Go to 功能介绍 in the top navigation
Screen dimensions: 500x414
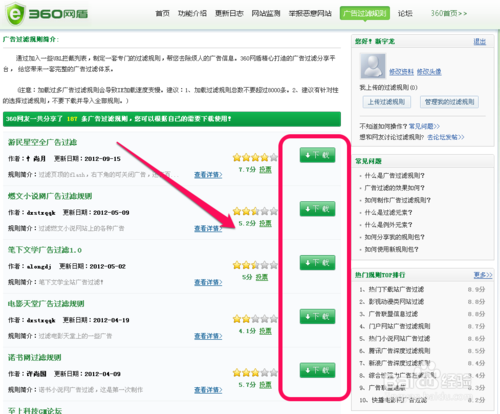pos(192,13)
